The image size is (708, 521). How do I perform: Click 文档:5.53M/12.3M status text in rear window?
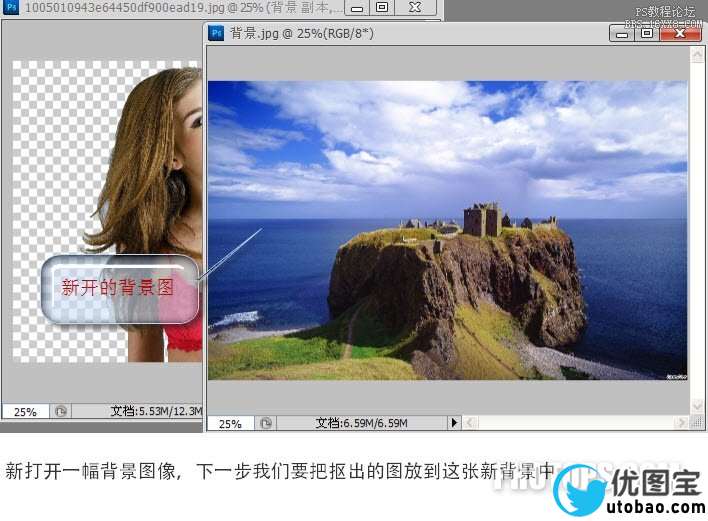(156, 411)
